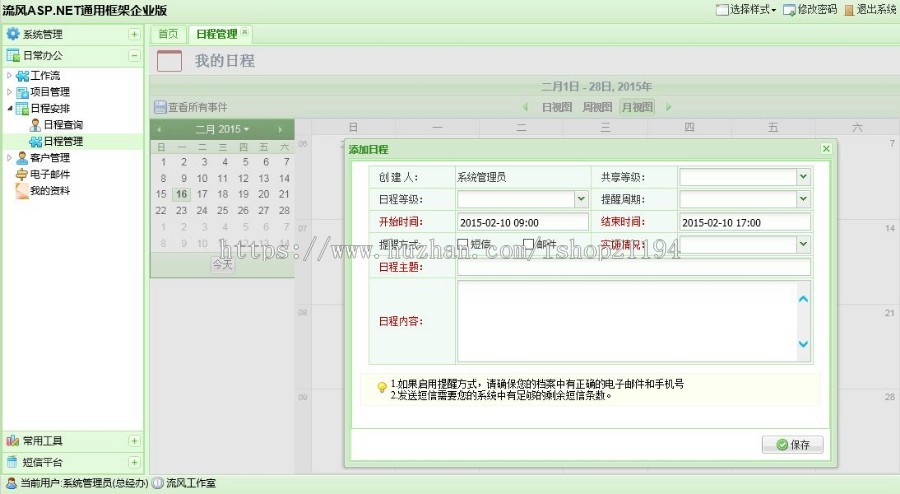Viewport: 900px width, 494px height.
Task: Click the 日程管理 puzzle icon
Action: click(36, 141)
